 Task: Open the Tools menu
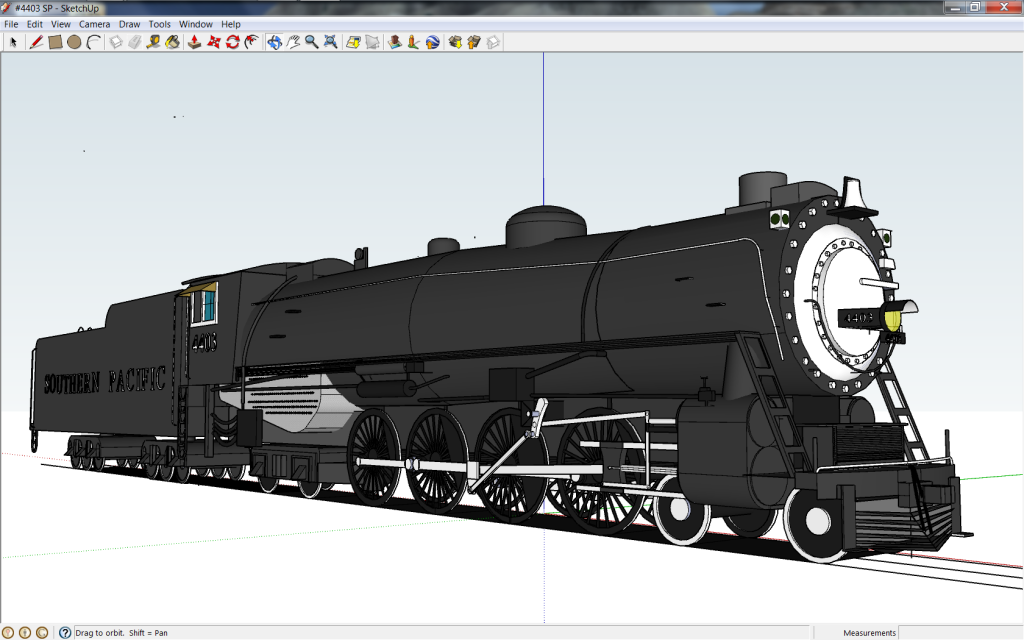point(159,24)
